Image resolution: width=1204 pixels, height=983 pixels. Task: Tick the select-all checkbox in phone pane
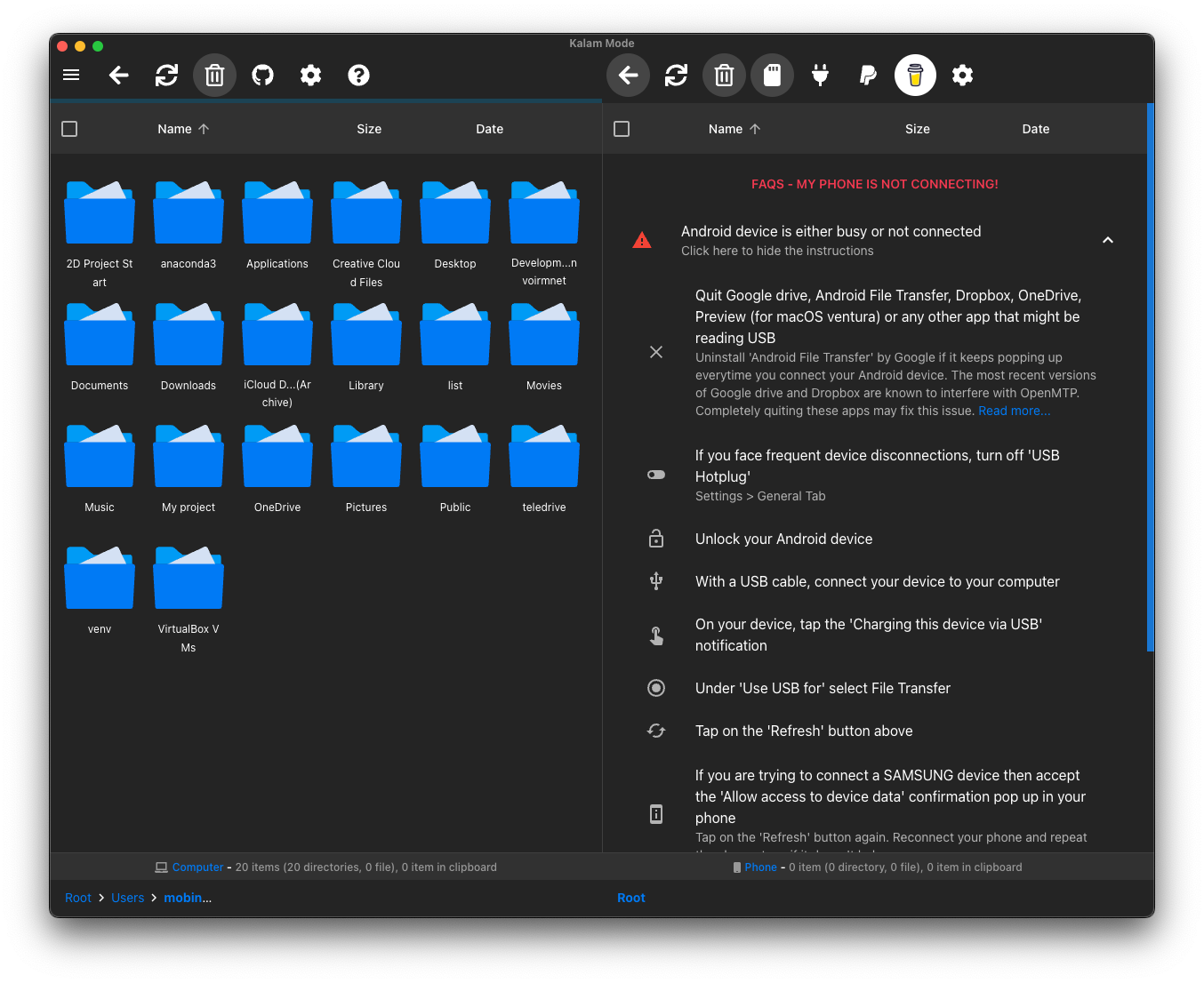coord(622,129)
